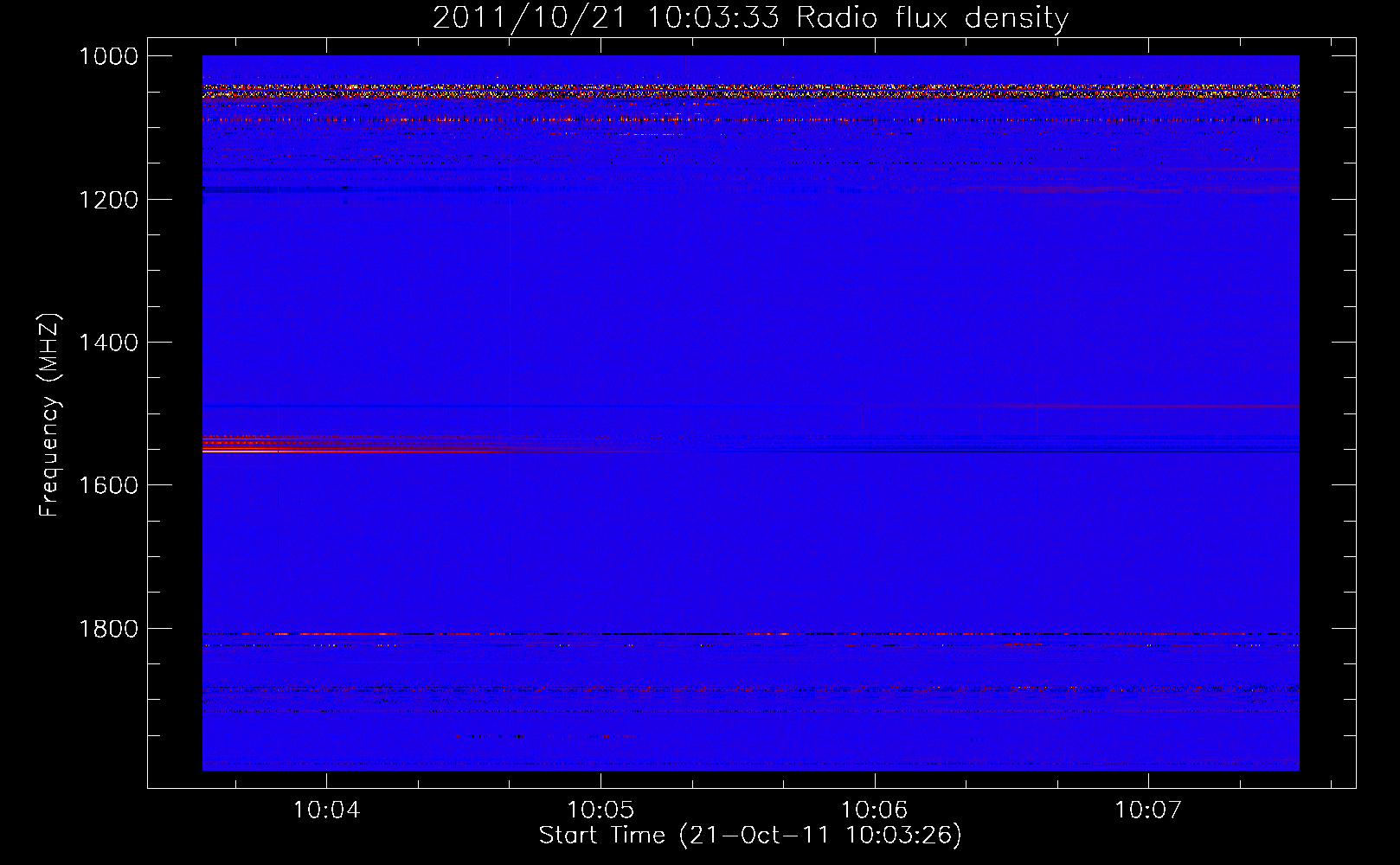The height and width of the screenshot is (865, 1400).
Task: Click the plot title '2011/10/21 10:03:33 Radio flux density'
Action: click(x=750, y=17)
